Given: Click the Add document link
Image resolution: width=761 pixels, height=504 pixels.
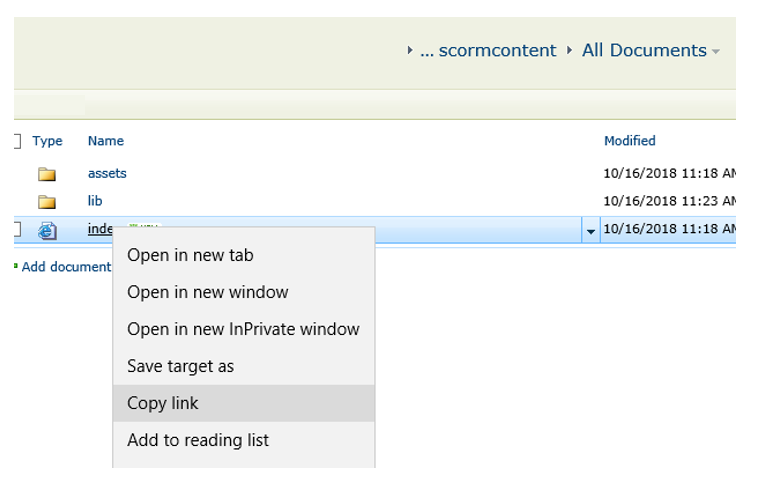Looking at the screenshot, I should 66,267.
